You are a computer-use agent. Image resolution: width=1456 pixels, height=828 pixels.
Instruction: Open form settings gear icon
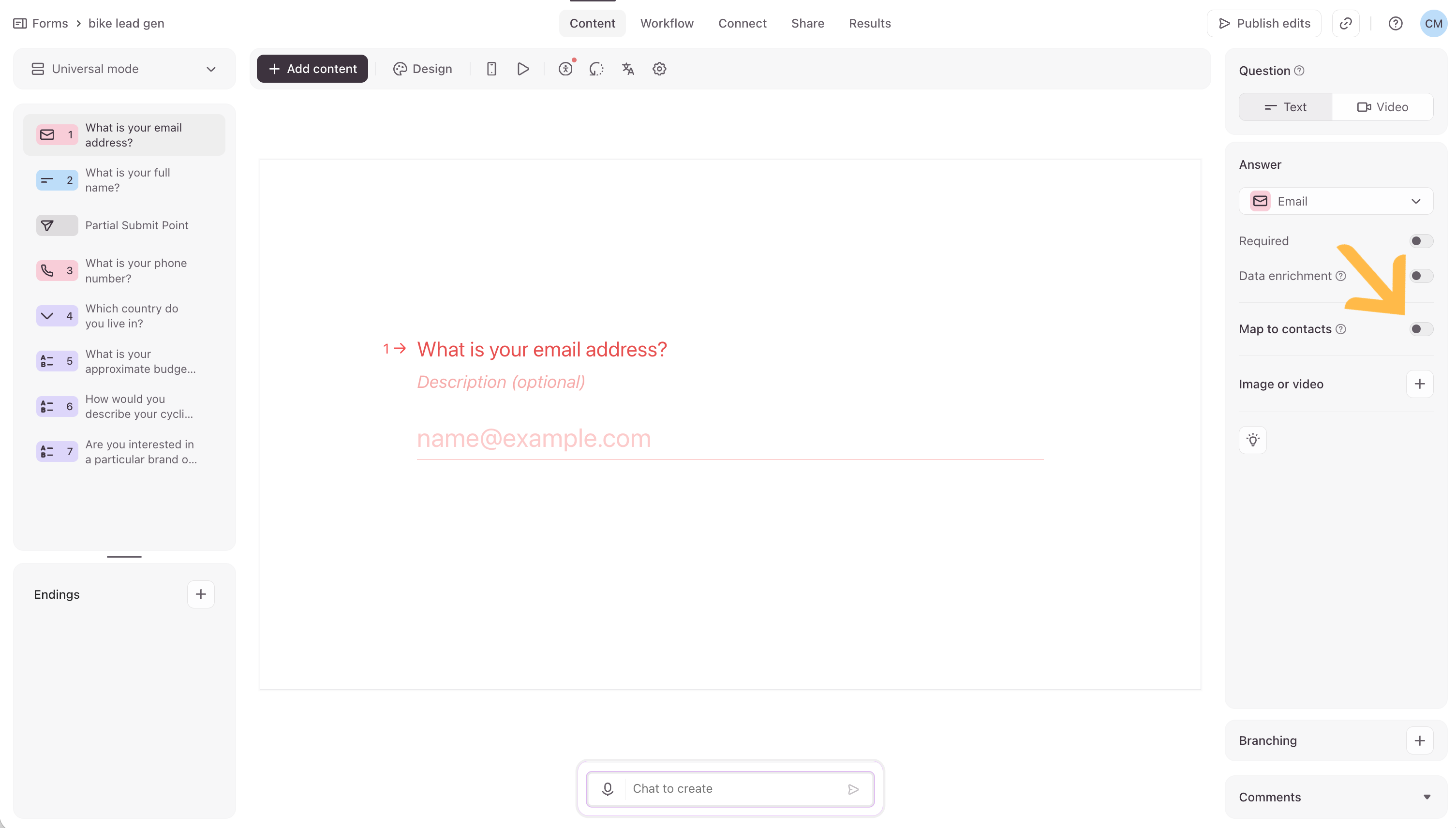click(x=659, y=69)
